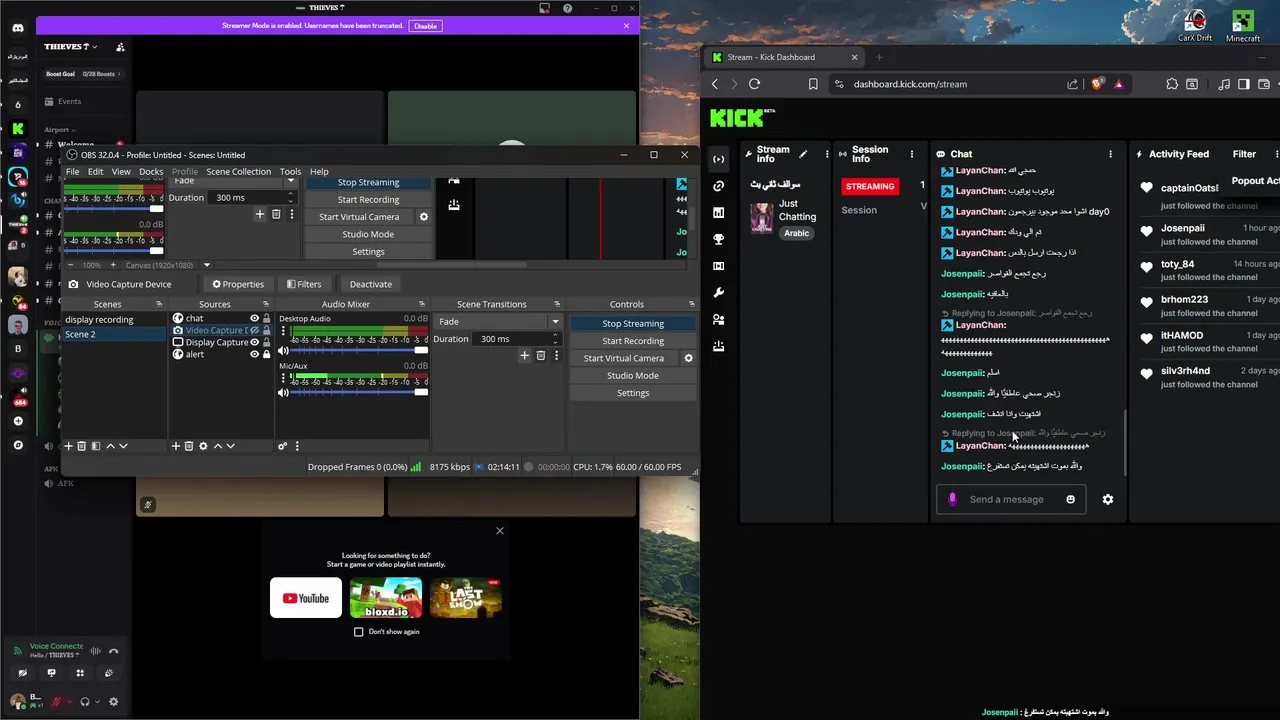Click Deactivate for Video Capture Device
1280x720 pixels.
pyautogui.click(x=371, y=284)
